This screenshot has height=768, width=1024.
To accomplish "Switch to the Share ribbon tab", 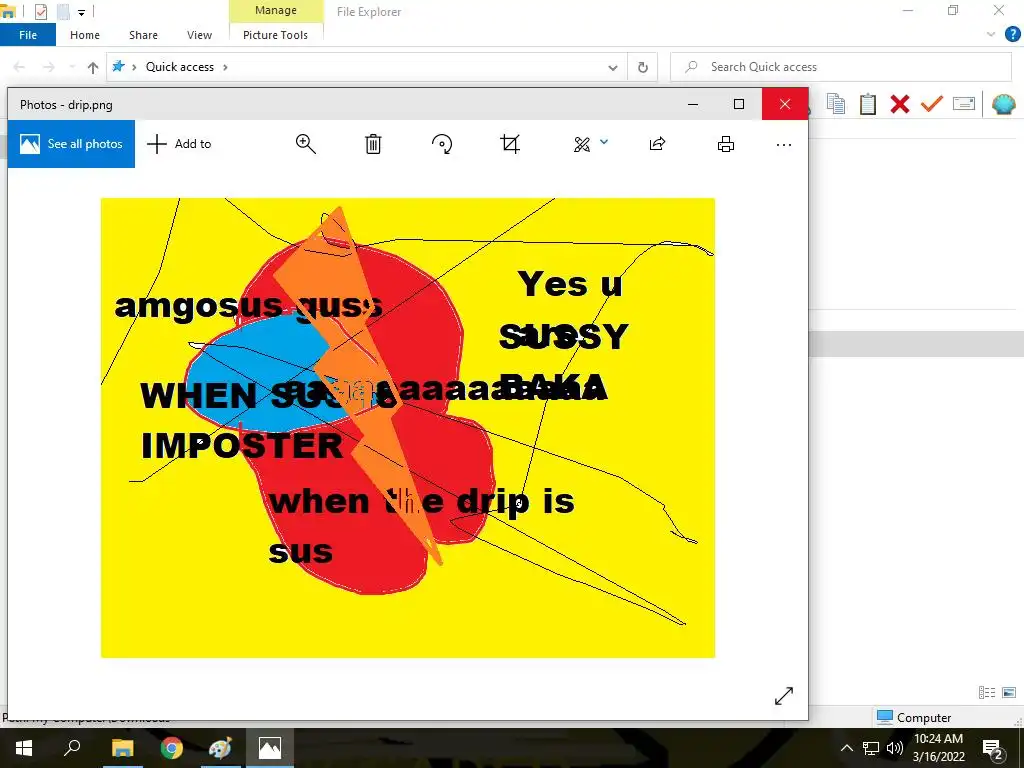I will coord(143,35).
